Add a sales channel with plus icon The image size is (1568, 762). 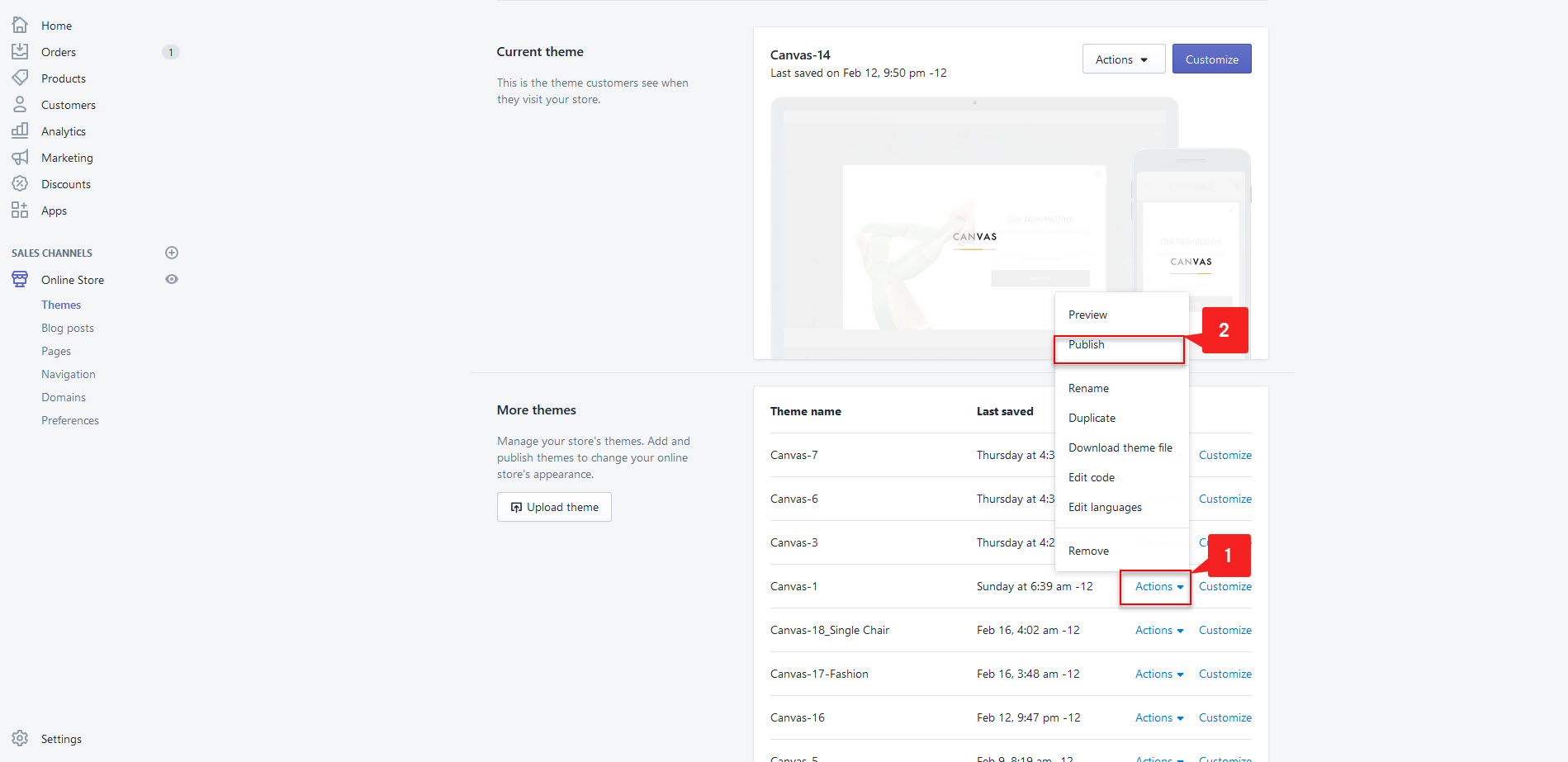point(172,253)
